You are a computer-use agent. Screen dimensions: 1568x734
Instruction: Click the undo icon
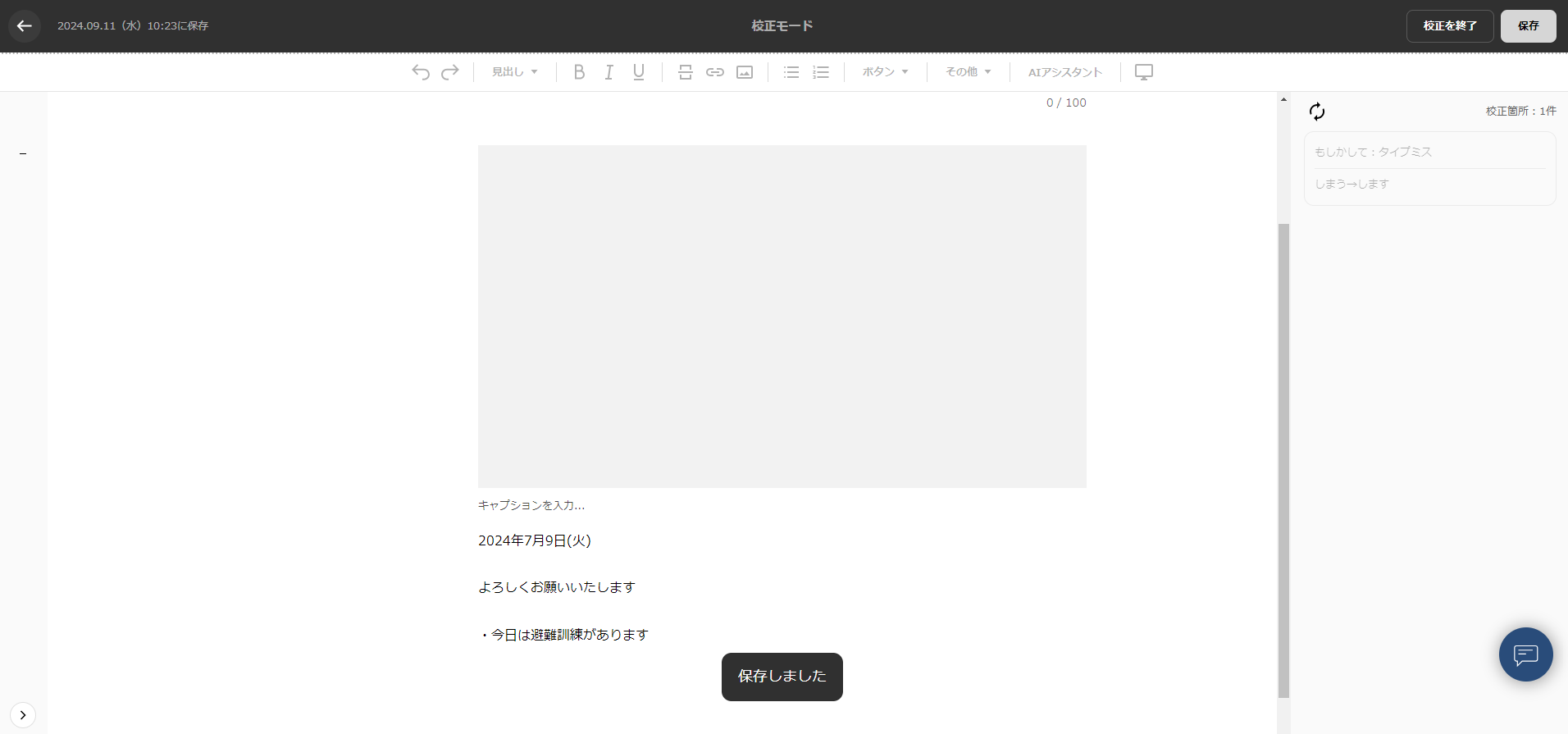(x=421, y=72)
